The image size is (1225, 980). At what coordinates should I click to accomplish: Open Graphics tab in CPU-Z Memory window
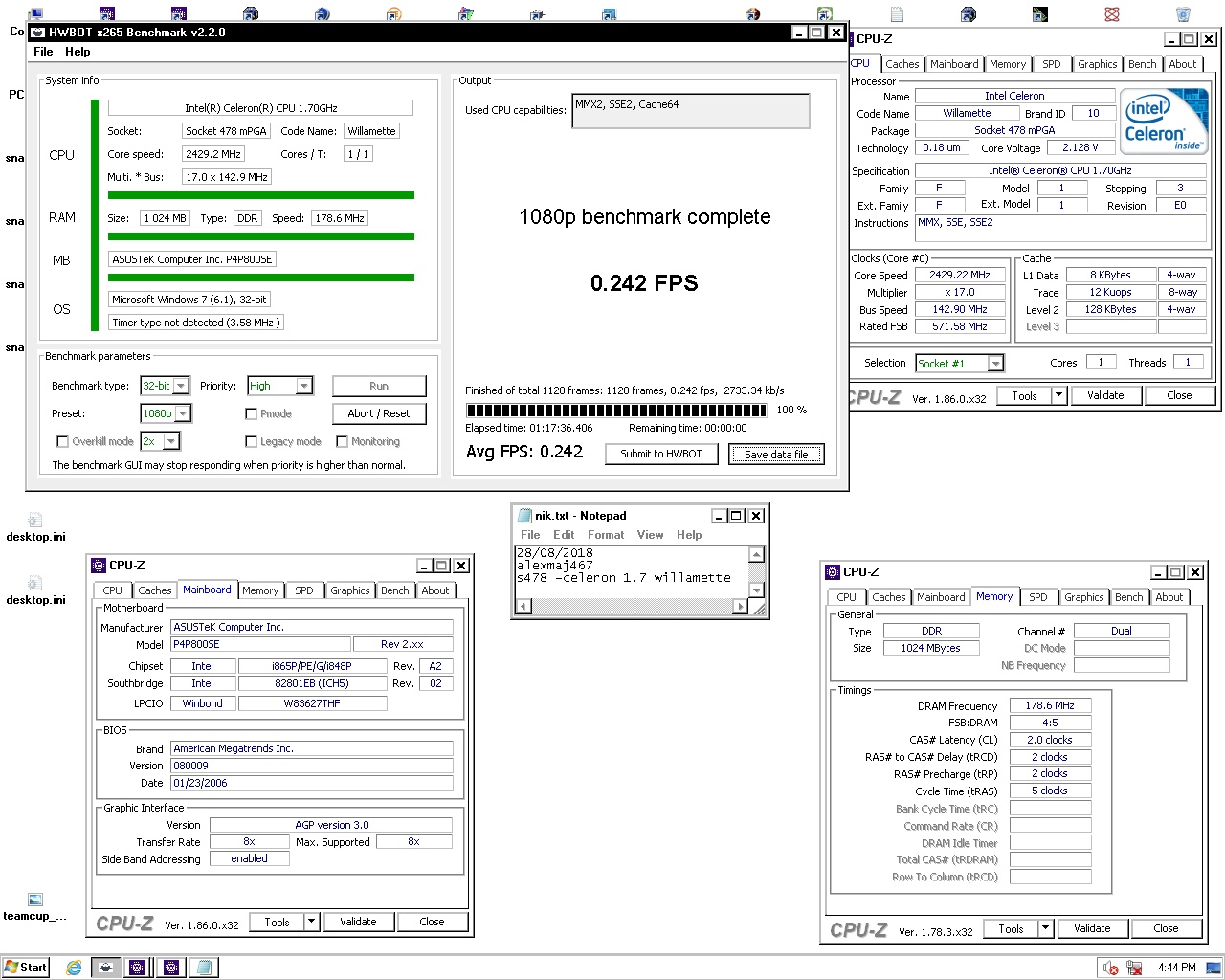point(1083,597)
